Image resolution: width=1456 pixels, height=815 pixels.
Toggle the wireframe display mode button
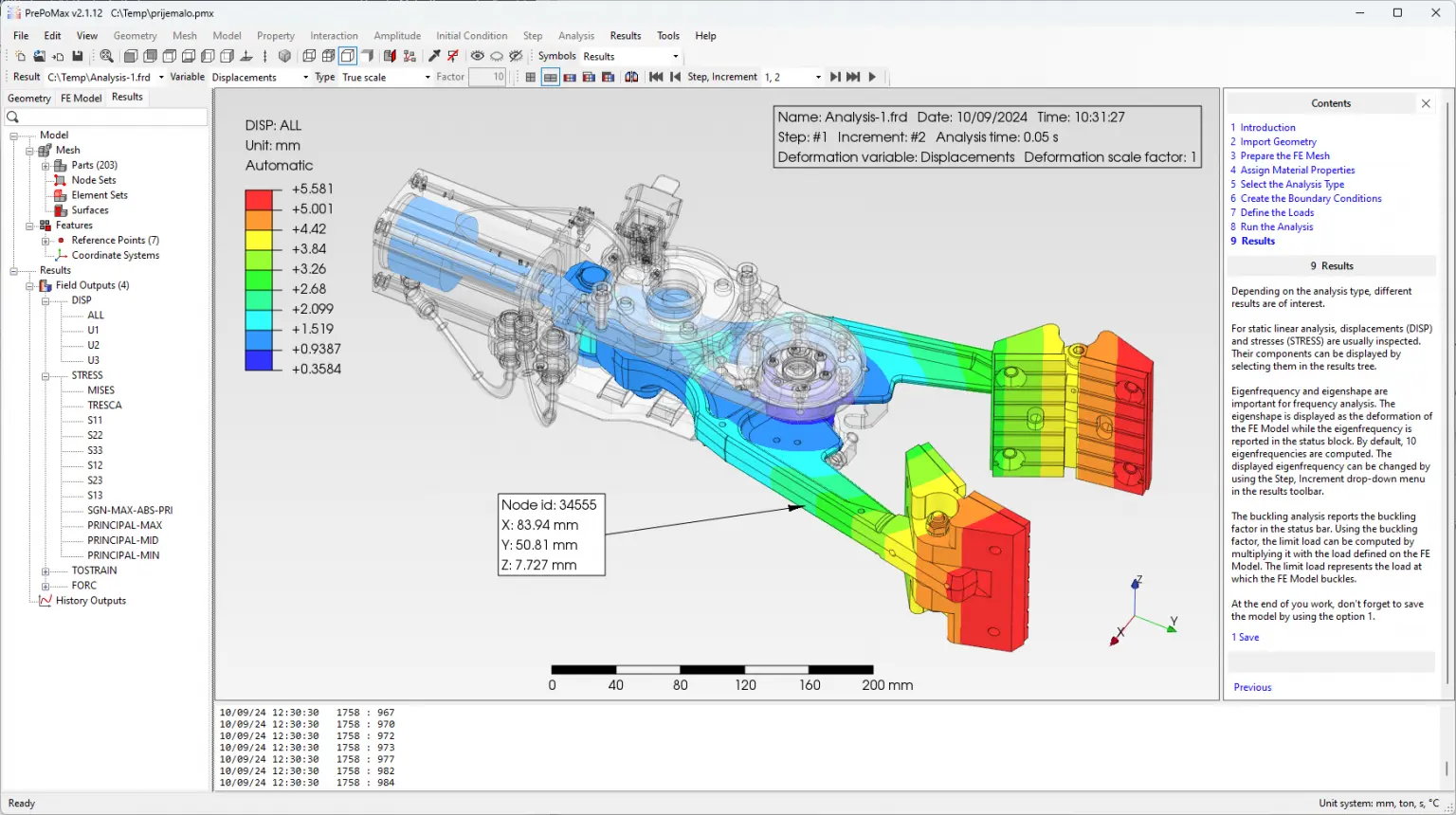pos(309,57)
